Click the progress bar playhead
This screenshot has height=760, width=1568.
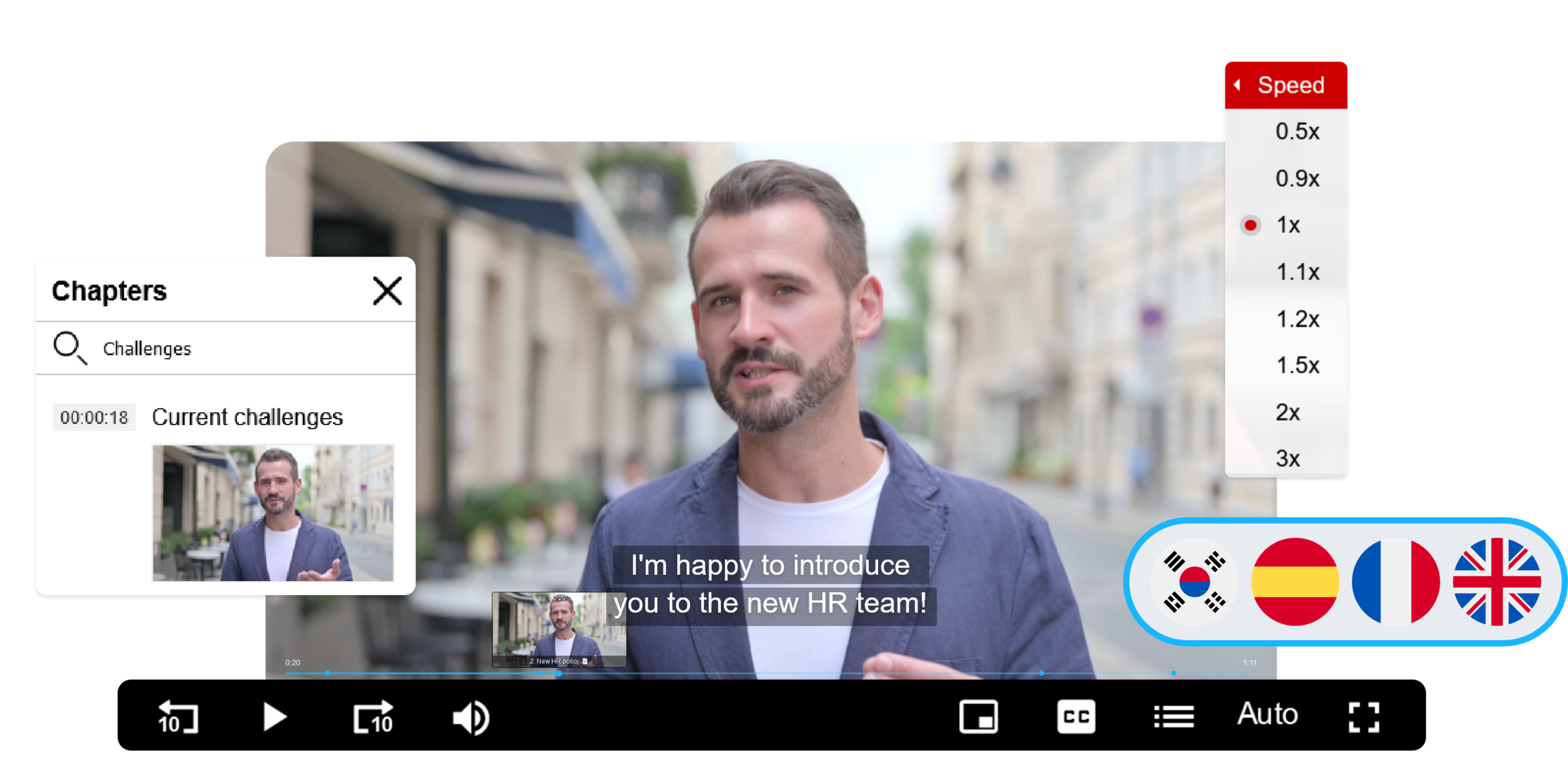(x=558, y=673)
